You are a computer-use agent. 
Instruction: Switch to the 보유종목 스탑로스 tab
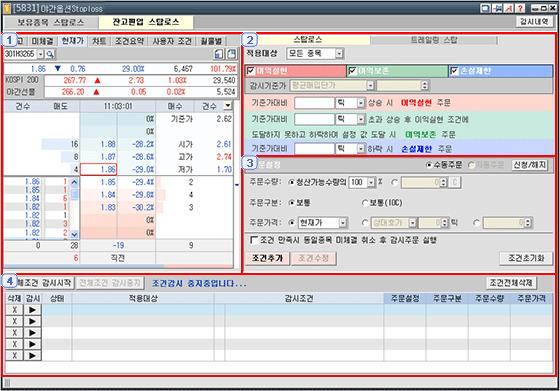(51, 22)
